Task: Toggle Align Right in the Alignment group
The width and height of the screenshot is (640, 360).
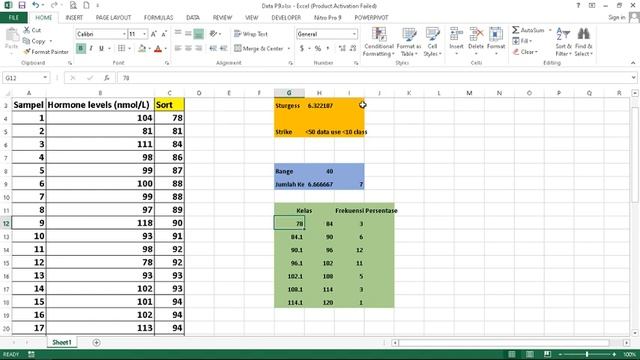Action: 198,49
